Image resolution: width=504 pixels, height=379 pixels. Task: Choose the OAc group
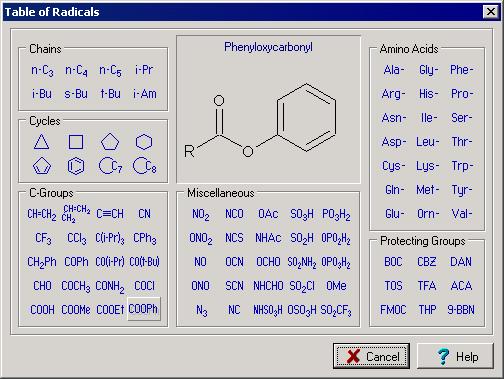pos(268,214)
